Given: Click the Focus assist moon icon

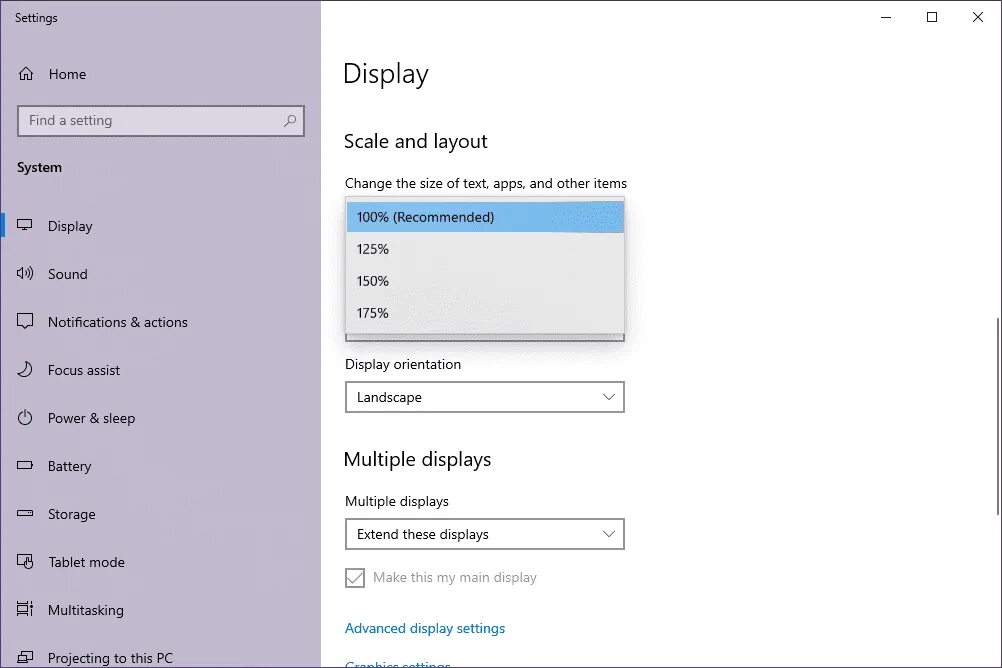Looking at the screenshot, I should [25, 369].
